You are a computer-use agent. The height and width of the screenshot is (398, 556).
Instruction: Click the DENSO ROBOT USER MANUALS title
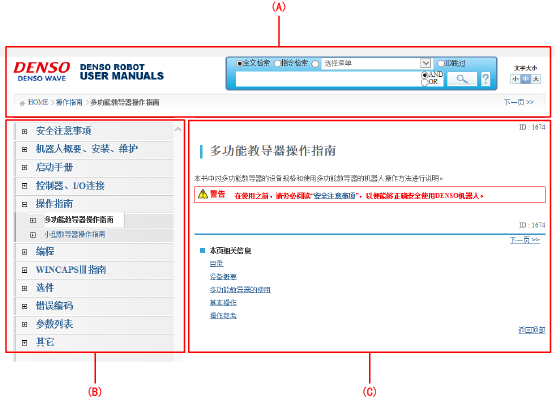[122, 72]
